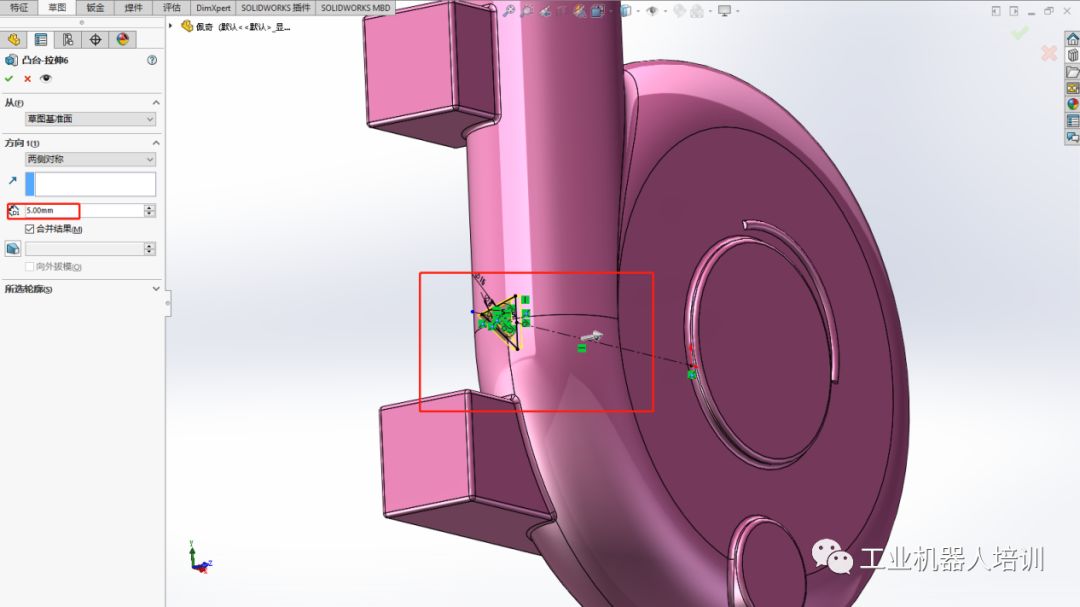
Task: Click the tile-left document window icon
Action: 995,11
